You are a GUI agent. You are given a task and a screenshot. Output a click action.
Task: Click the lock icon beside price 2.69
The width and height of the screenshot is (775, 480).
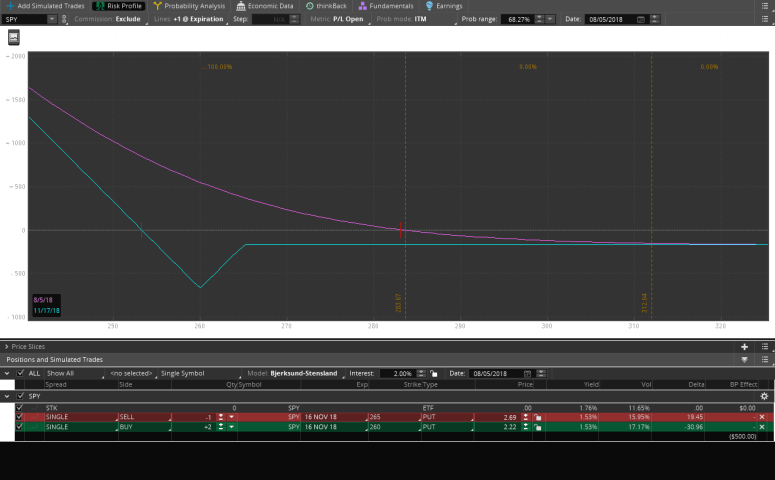(540, 416)
